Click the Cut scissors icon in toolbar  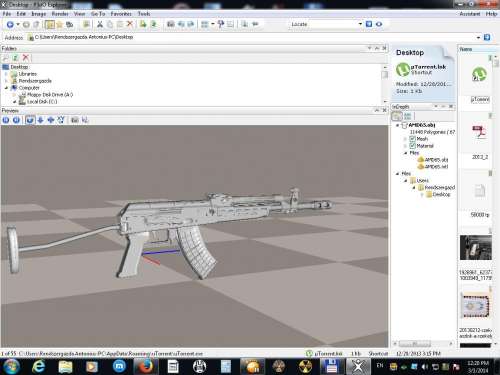pos(100,24)
